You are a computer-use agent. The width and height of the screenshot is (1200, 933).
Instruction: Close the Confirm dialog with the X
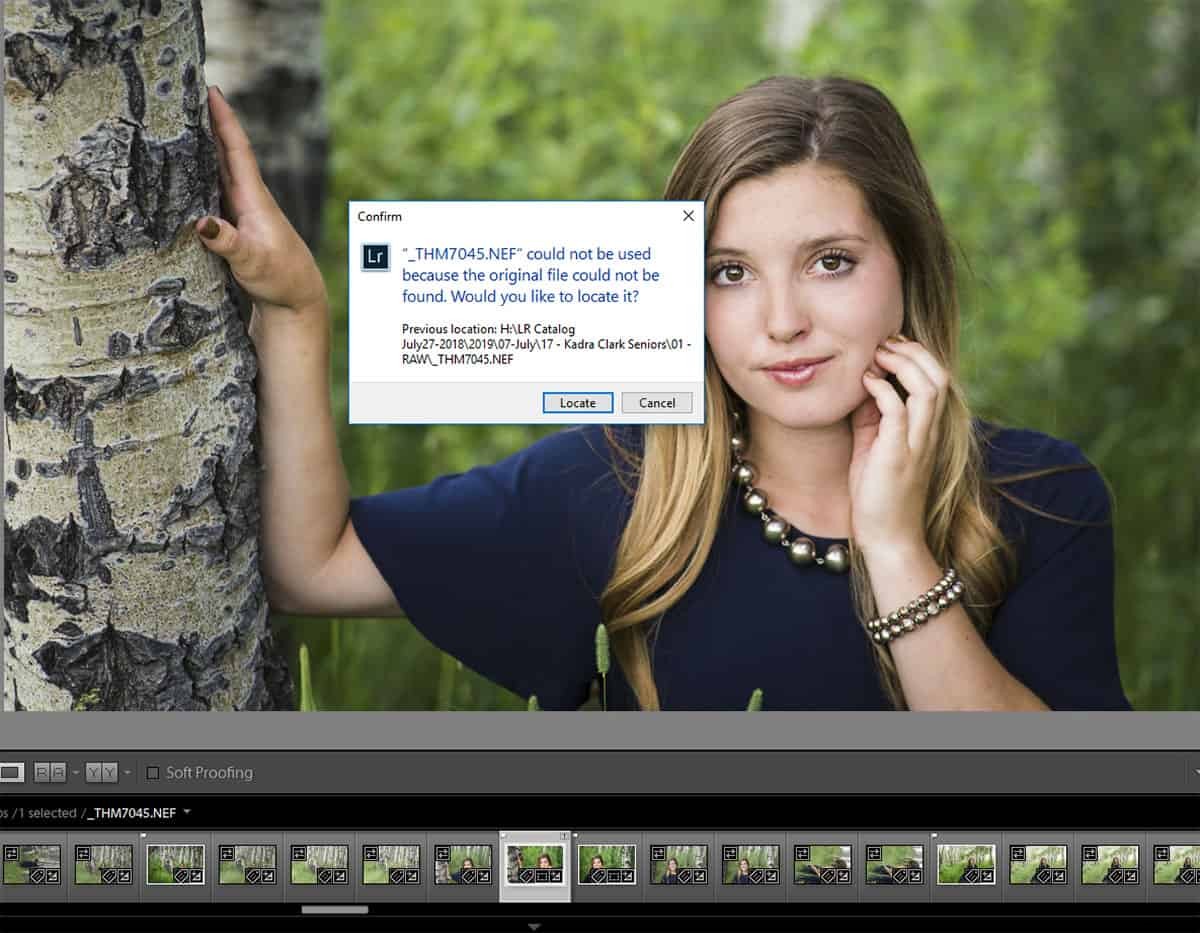coord(687,215)
